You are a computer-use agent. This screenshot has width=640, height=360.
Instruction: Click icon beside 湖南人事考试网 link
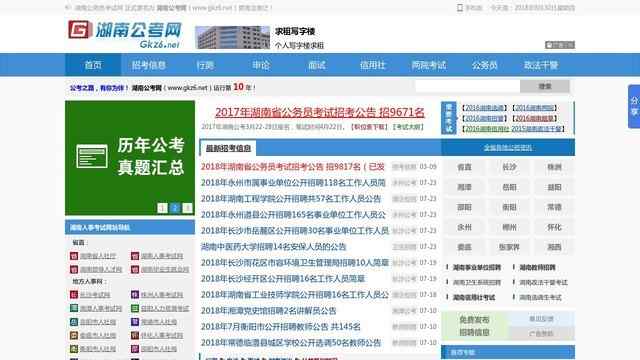click(x=135, y=256)
